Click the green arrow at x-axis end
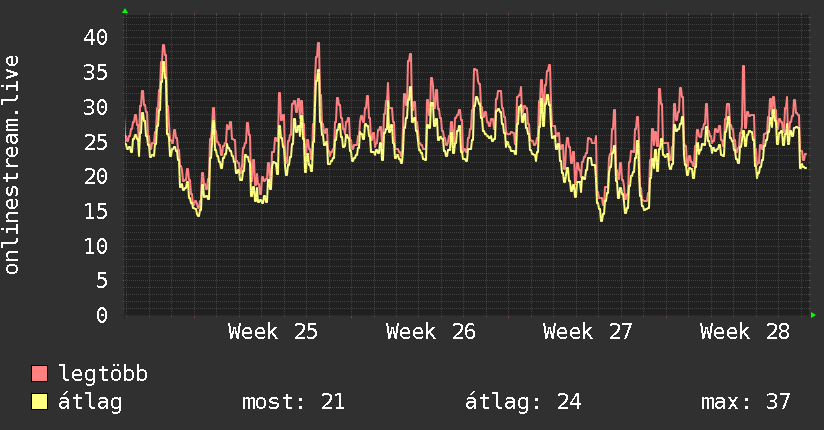 coord(813,315)
